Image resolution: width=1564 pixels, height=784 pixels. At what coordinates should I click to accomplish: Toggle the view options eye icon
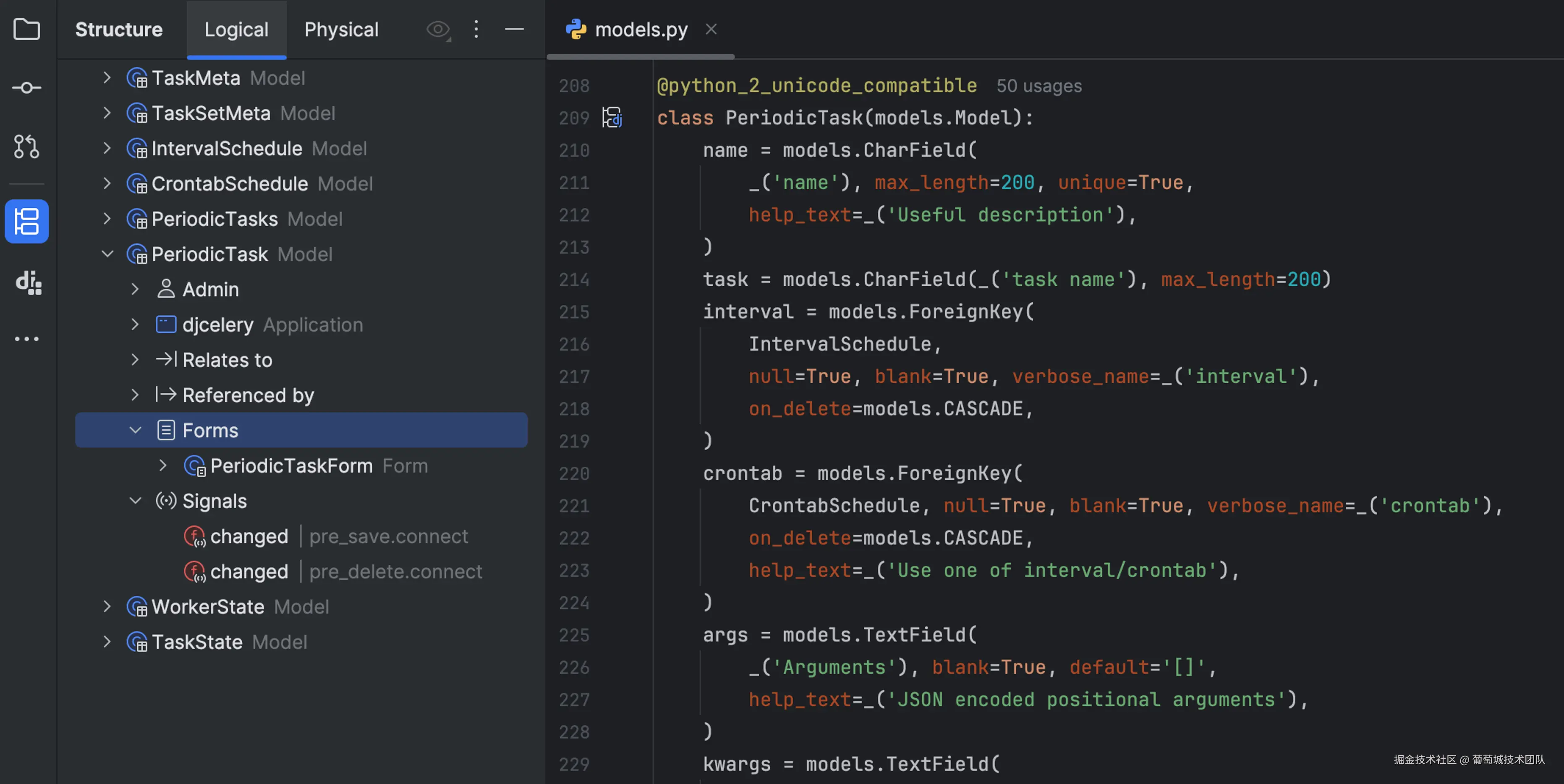click(438, 29)
